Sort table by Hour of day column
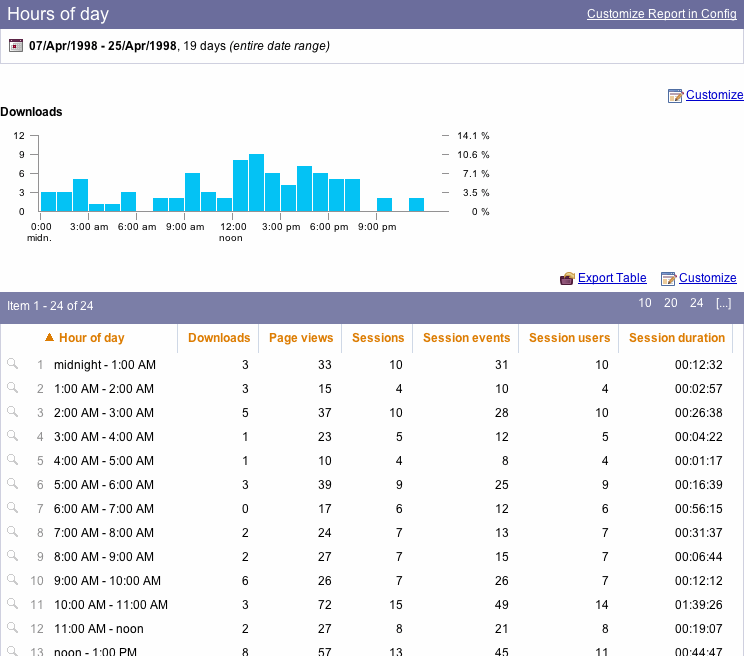The image size is (744, 656). 91,338
